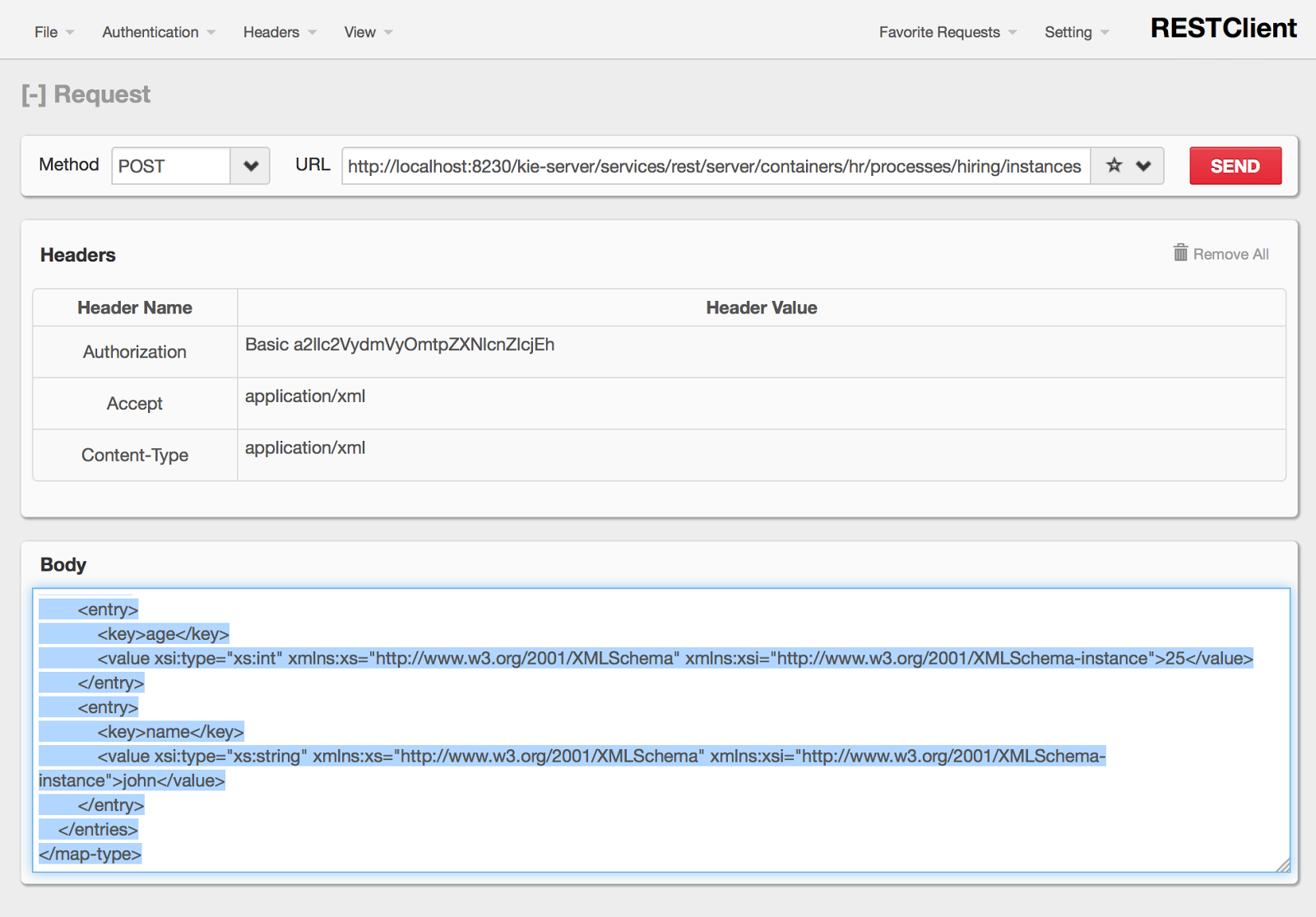Click the star icon to favorite this URL
Viewport: 1316px width, 917px height.
coord(1114,165)
